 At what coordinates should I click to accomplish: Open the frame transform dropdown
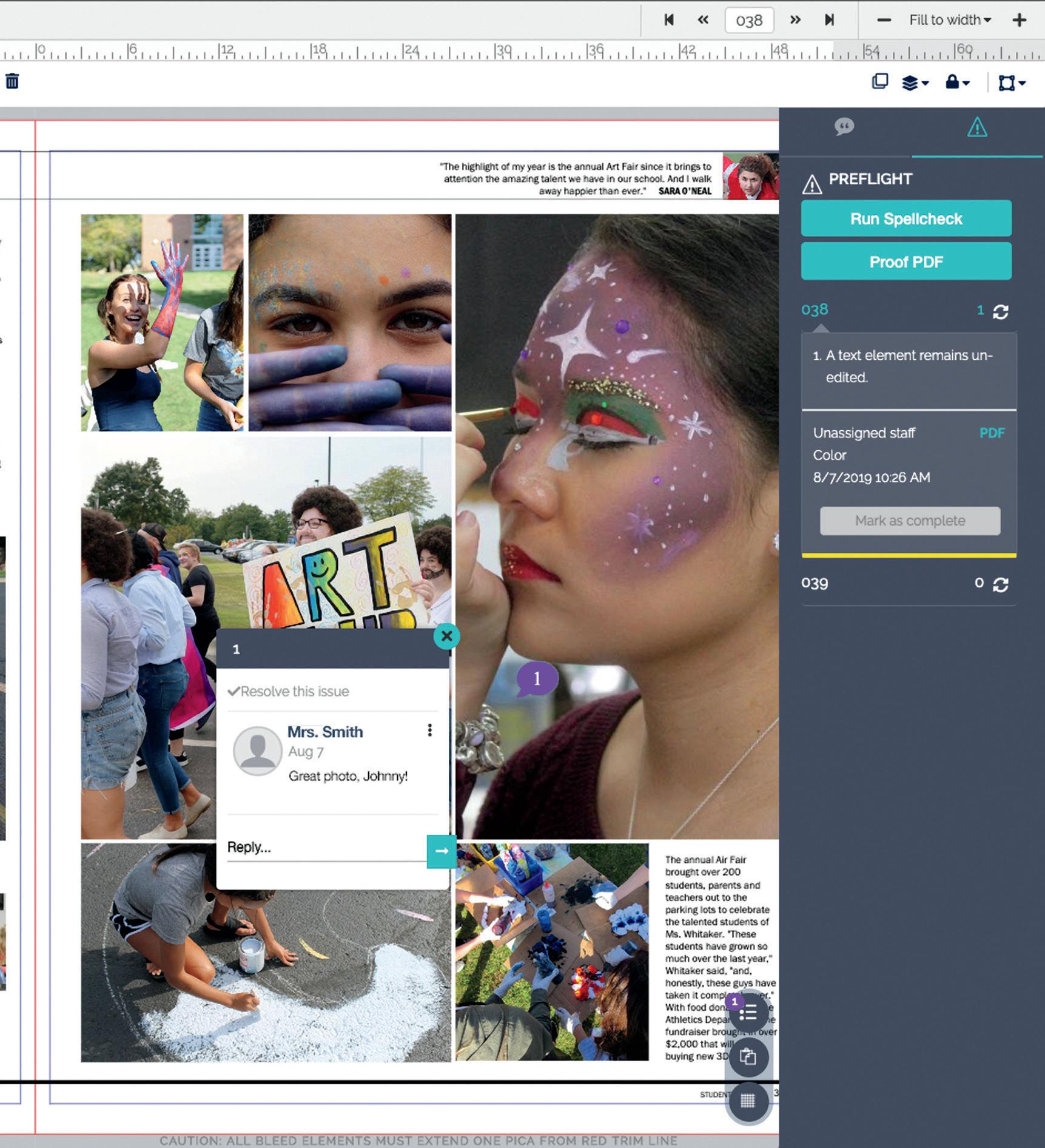pos(1012,83)
